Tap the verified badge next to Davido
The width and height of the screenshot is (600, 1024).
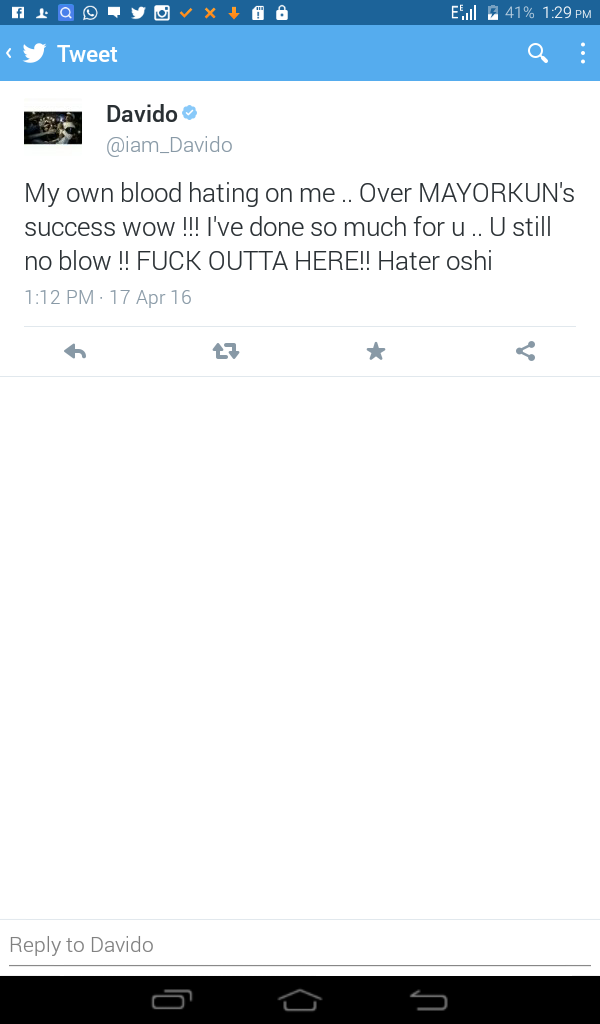click(x=190, y=113)
